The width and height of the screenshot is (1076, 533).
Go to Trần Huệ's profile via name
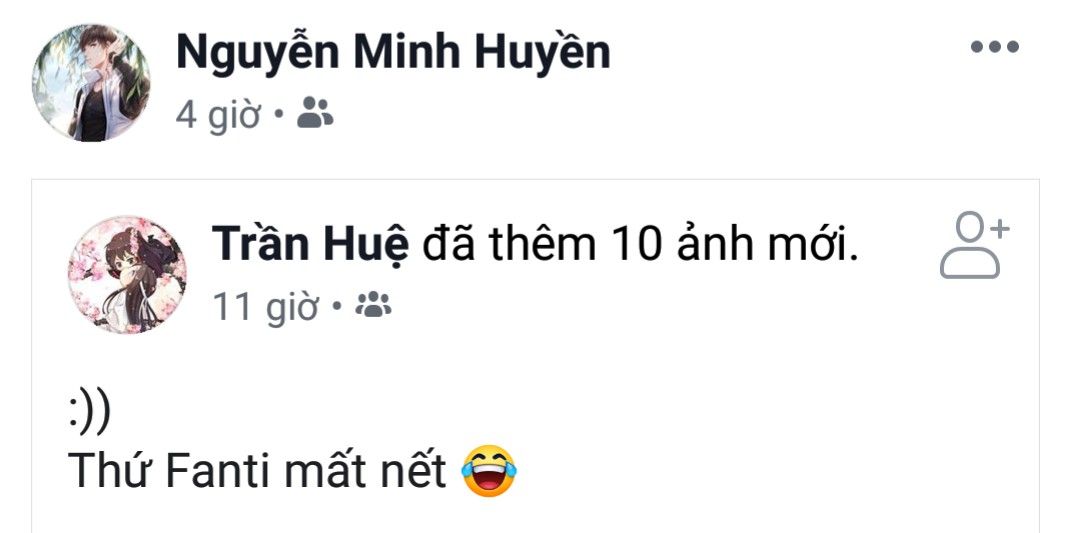[x=310, y=245]
